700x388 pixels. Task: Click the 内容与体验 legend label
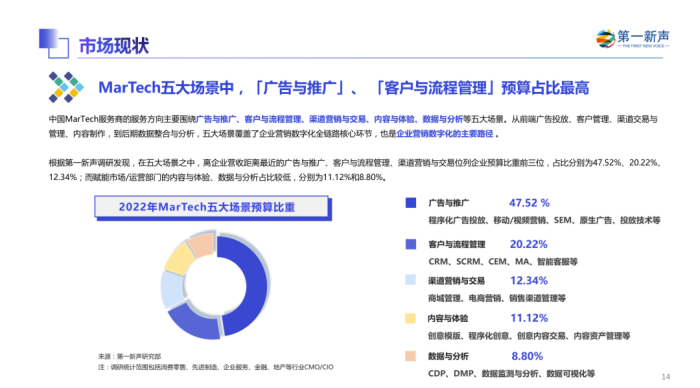(x=448, y=318)
